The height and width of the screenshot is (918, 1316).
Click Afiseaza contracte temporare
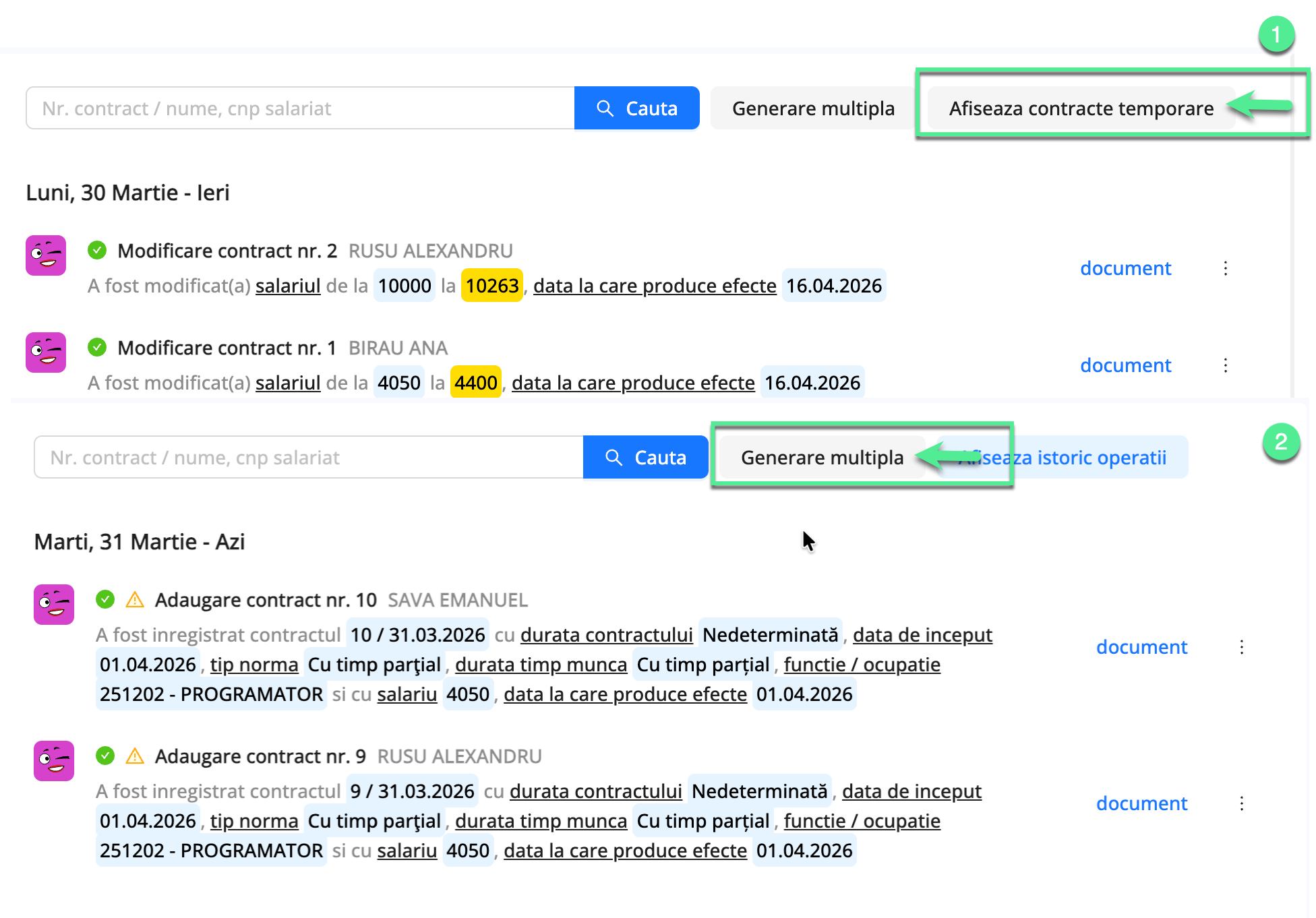[1082, 109]
